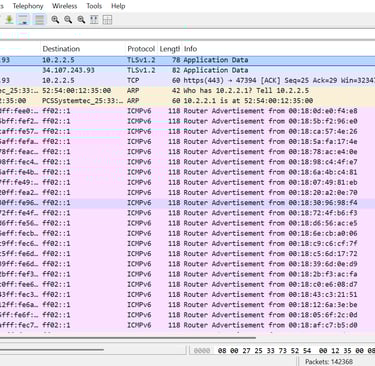Viewport: 375px width, 366px height.
Task: Sort by the Protocol column header
Action: (x=141, y=49)
